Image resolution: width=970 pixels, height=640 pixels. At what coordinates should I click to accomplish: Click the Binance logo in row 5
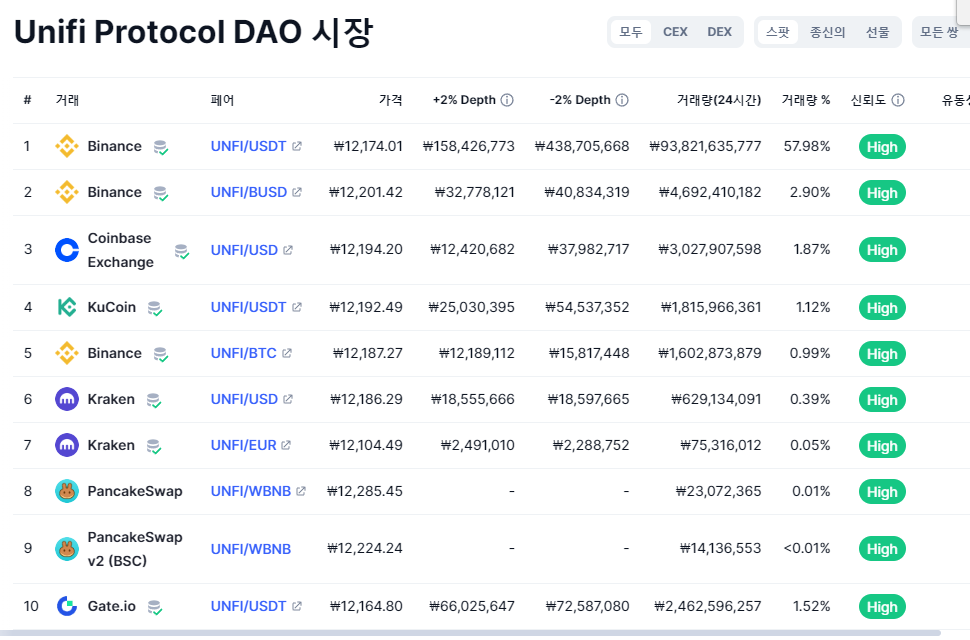click(67, 353)
